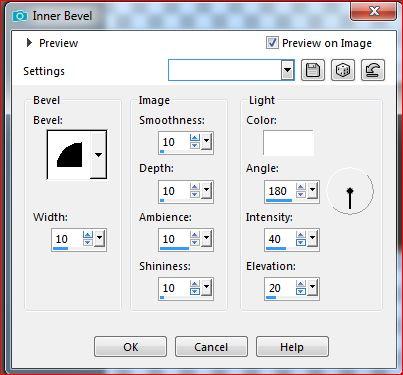
Task: Expand the Preview disclosure triangle
Action: (29, 43)
